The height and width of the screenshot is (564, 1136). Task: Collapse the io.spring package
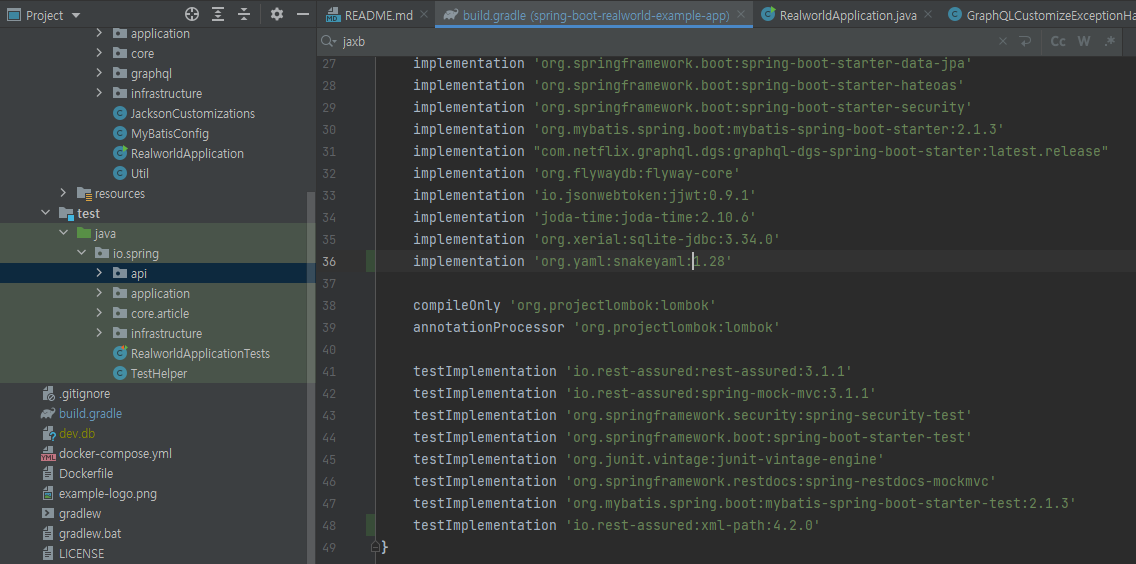click(x=81, y=254)
